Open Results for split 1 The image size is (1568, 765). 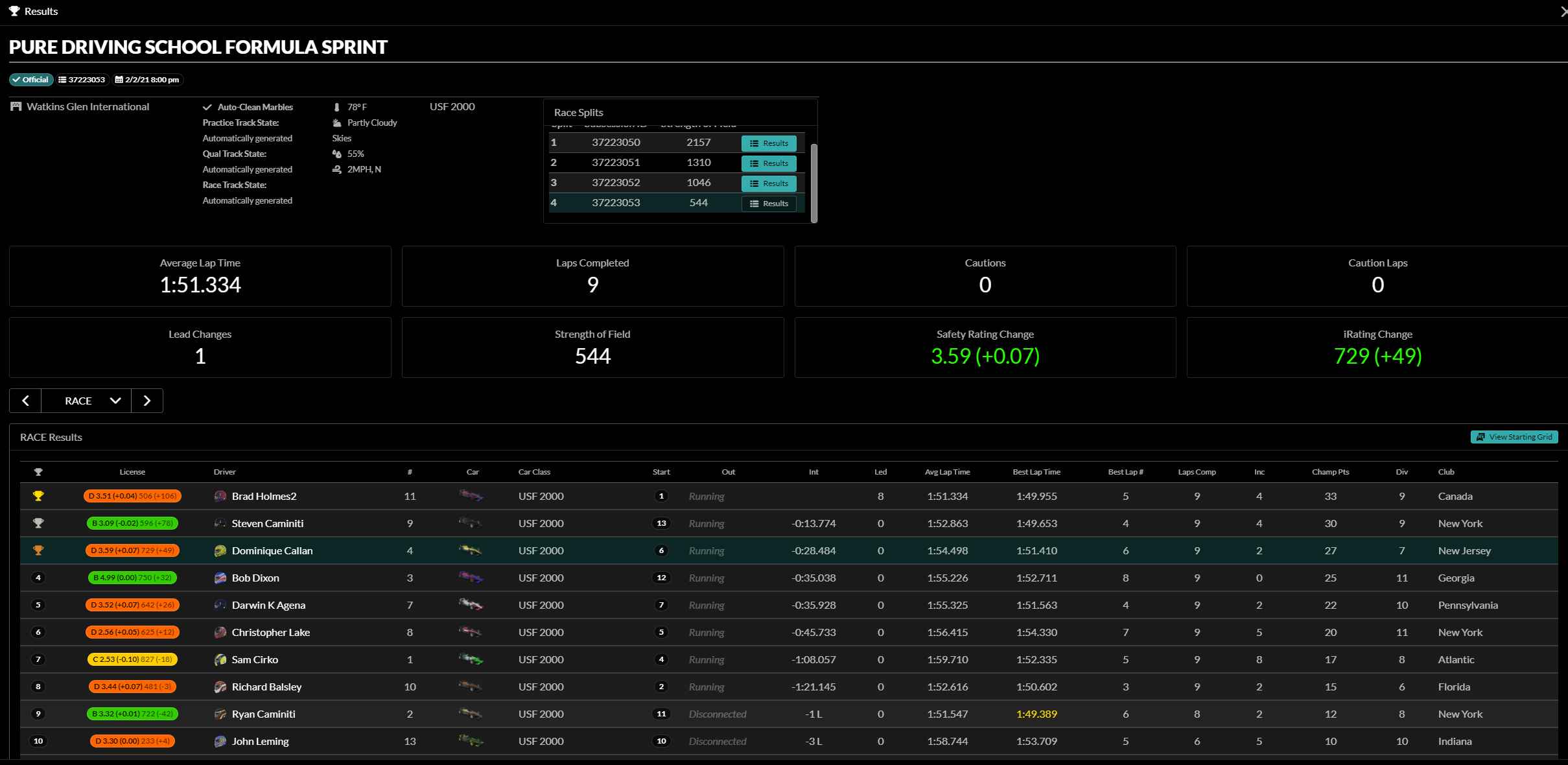point(769,143)
